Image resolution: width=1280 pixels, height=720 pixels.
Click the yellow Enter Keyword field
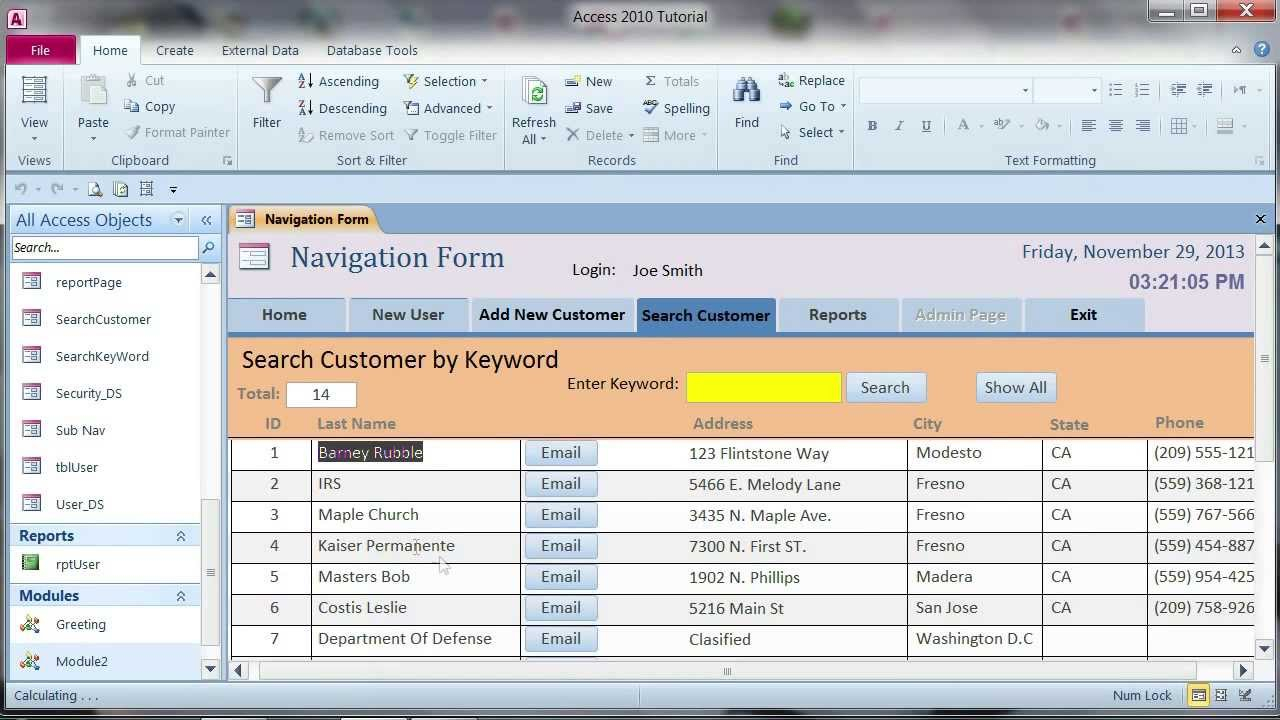pyautogui.click(x=763, y=387)
